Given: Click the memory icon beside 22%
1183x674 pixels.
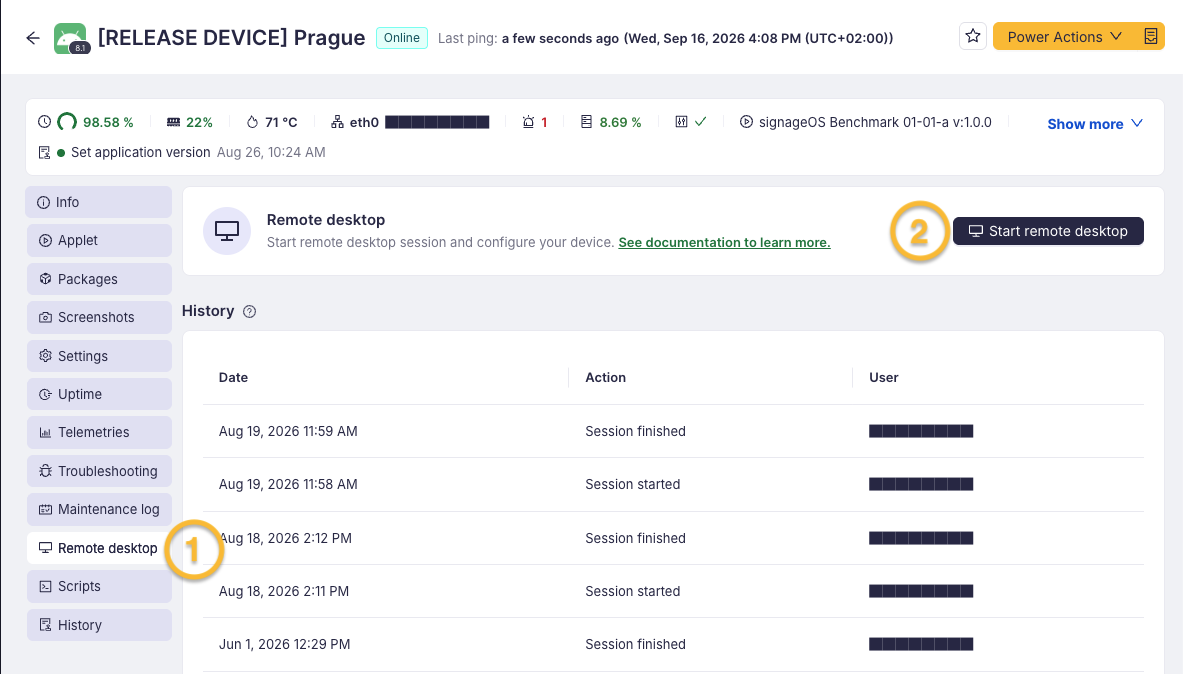Looking at the screenshot, I should (174, 122).
